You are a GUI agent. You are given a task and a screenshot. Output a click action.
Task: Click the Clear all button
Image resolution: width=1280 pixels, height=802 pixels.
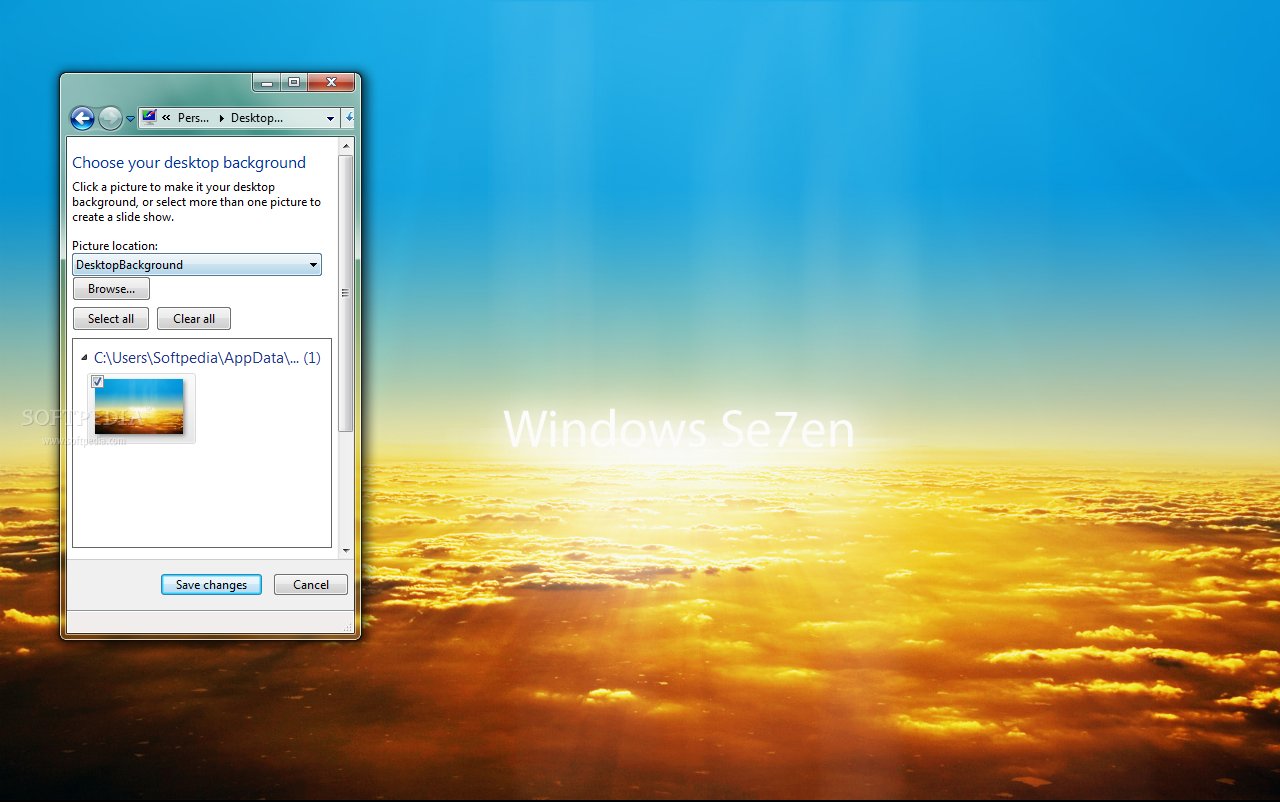point(194,319)
